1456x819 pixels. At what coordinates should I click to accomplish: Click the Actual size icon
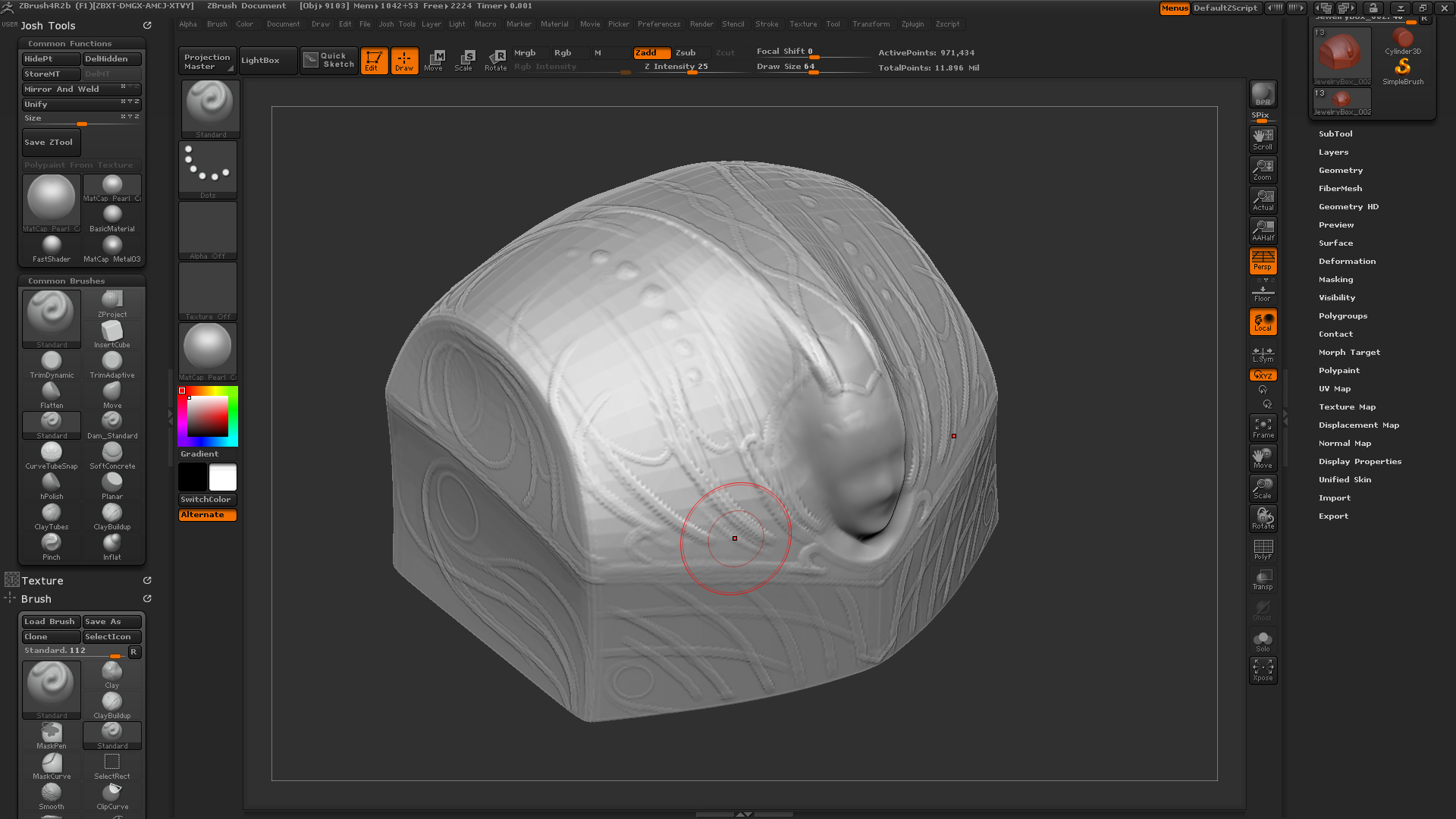tap(1263, 200)
